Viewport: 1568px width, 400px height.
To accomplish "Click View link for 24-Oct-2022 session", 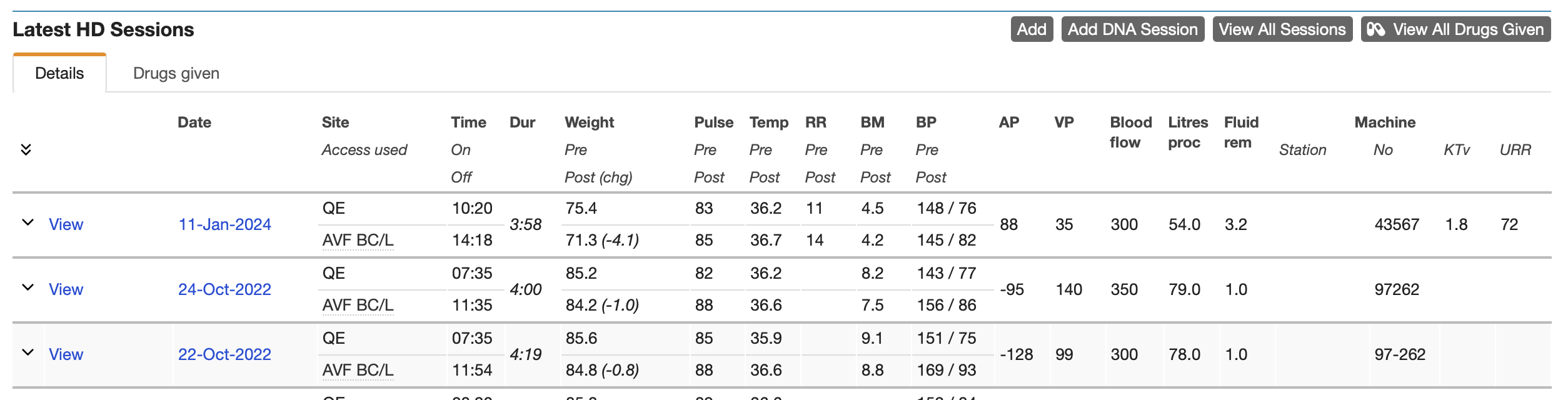I will pos(66,289).
